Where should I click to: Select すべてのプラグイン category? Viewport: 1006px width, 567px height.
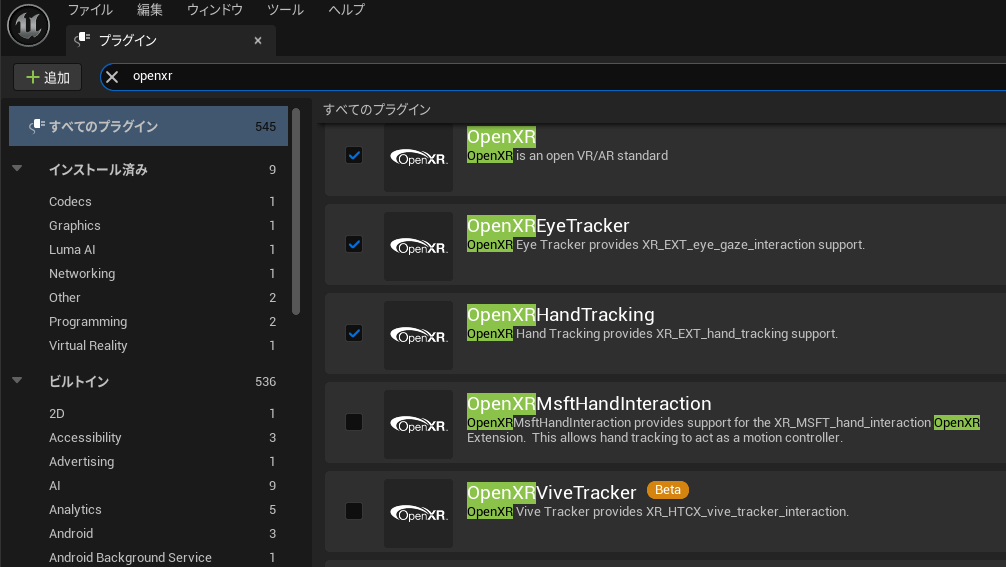(x=148, y=126)
